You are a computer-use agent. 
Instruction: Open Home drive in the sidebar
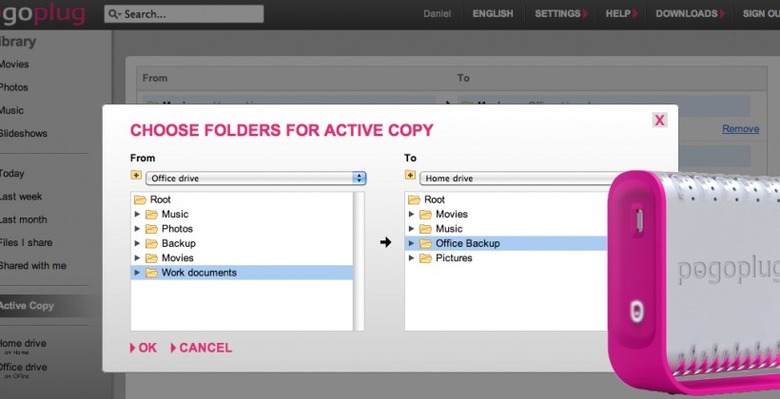coord(23,343)
